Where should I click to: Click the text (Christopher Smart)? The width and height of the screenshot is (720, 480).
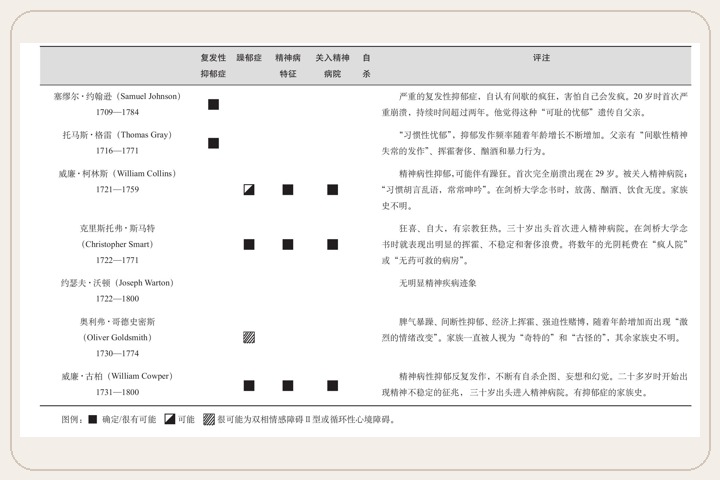118,244
